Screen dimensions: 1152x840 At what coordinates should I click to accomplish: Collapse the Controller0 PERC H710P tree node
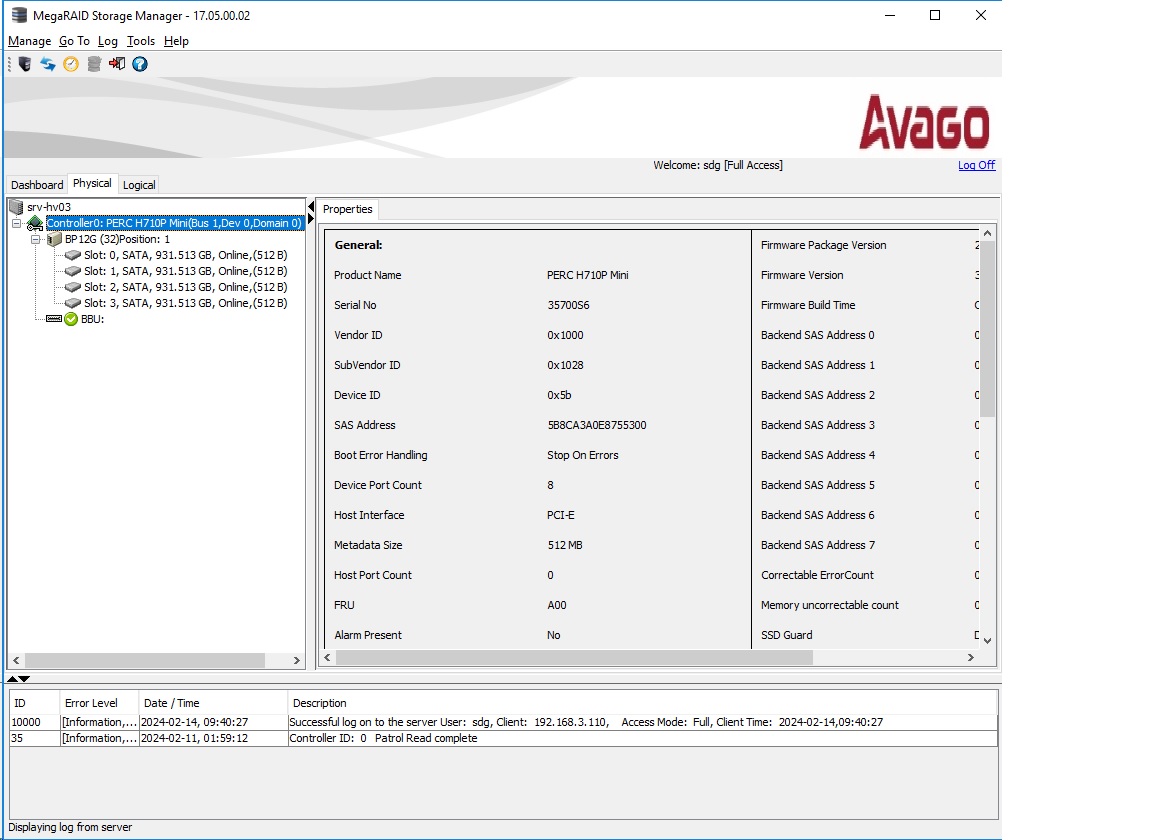coord(16,223)
